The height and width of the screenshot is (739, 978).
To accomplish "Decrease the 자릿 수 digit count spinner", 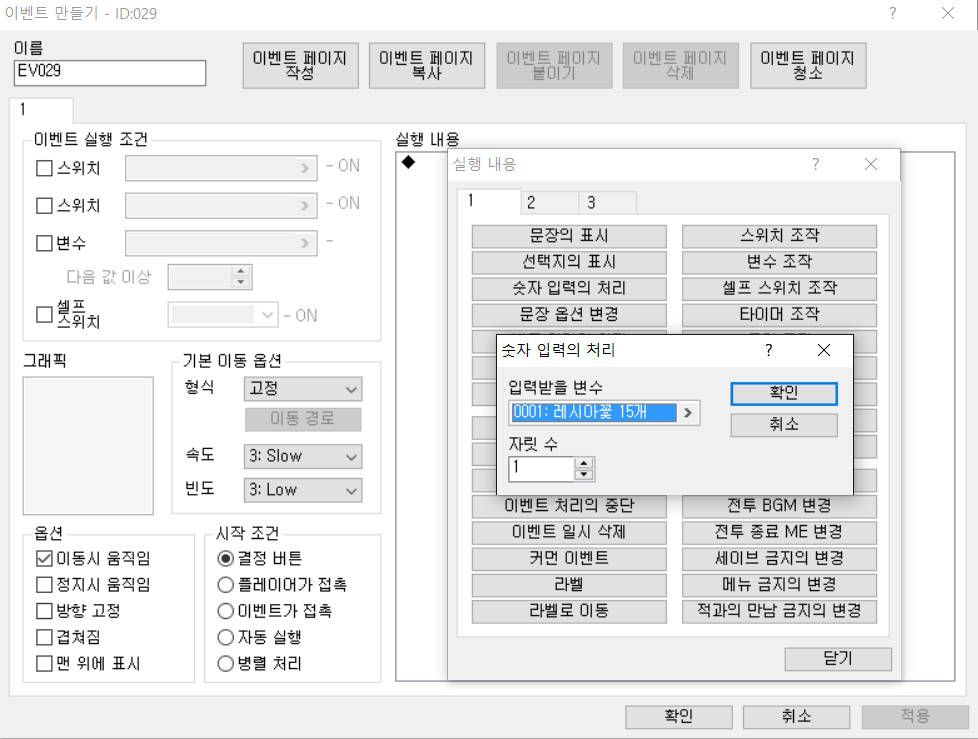I will click(585, 473).
